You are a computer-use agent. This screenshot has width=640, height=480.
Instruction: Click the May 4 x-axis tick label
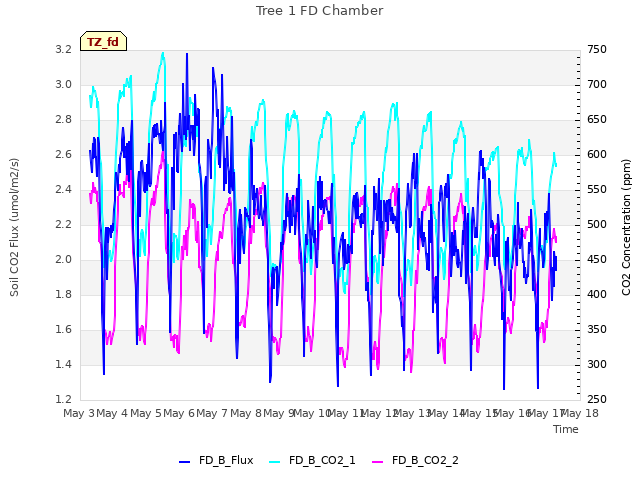pos(112,413)
